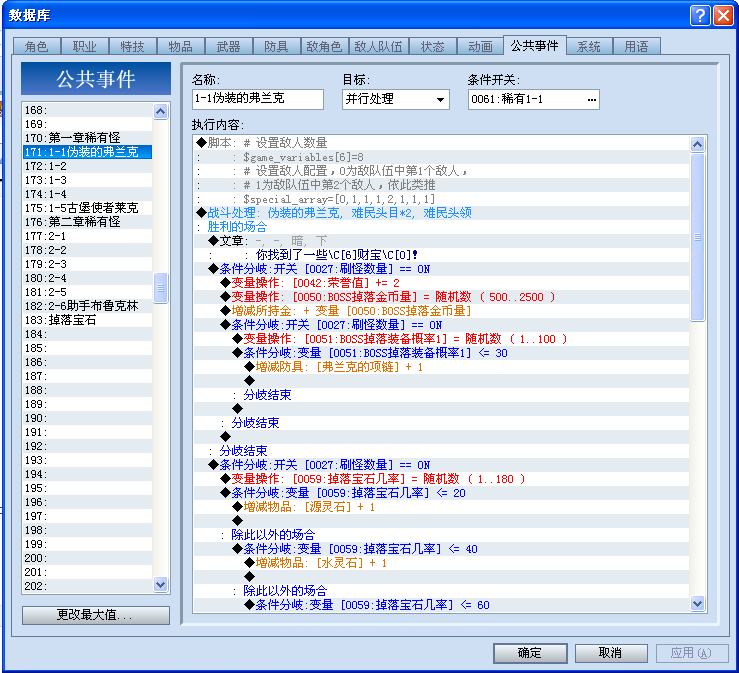Viewport: 739px width, 673px height.
Task: Select 变量操作 [0042:荣誉值] += 2 line
Action: point(442,283)
